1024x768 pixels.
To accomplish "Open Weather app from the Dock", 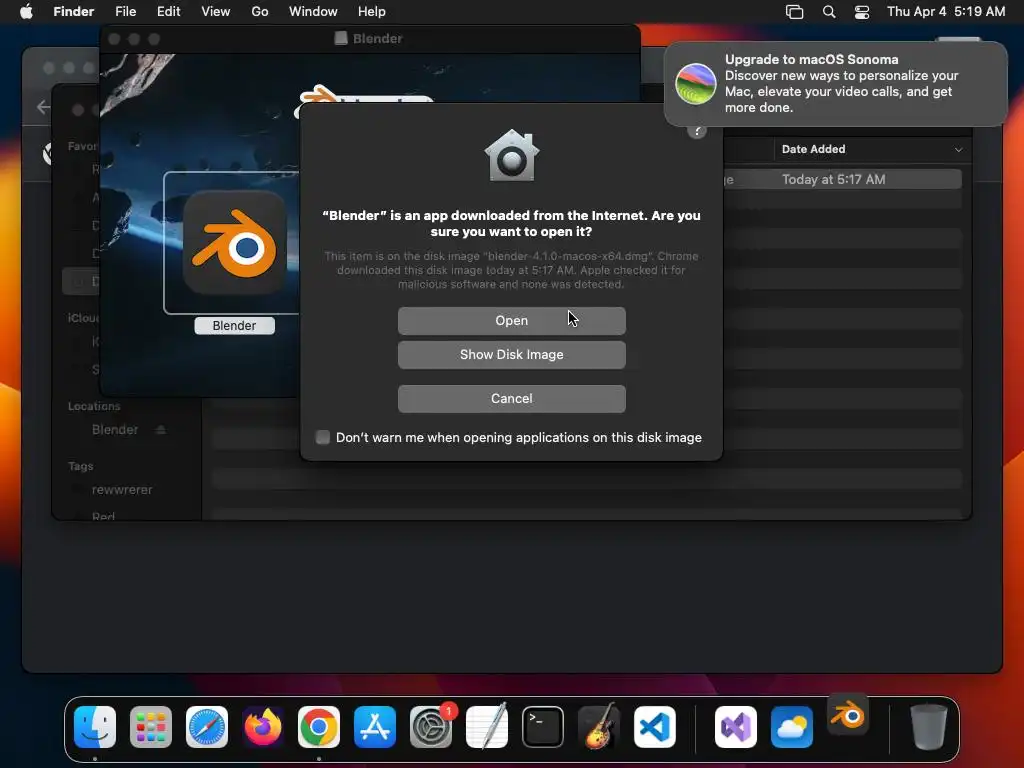I will point(792,727).
